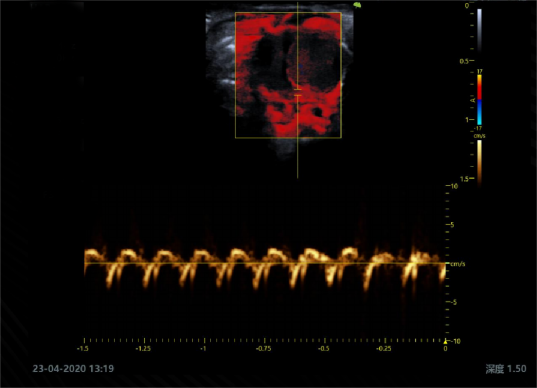Click the small black vessel hole in color flow
This screenshot has width=537, height=388.
coord(318,112)
